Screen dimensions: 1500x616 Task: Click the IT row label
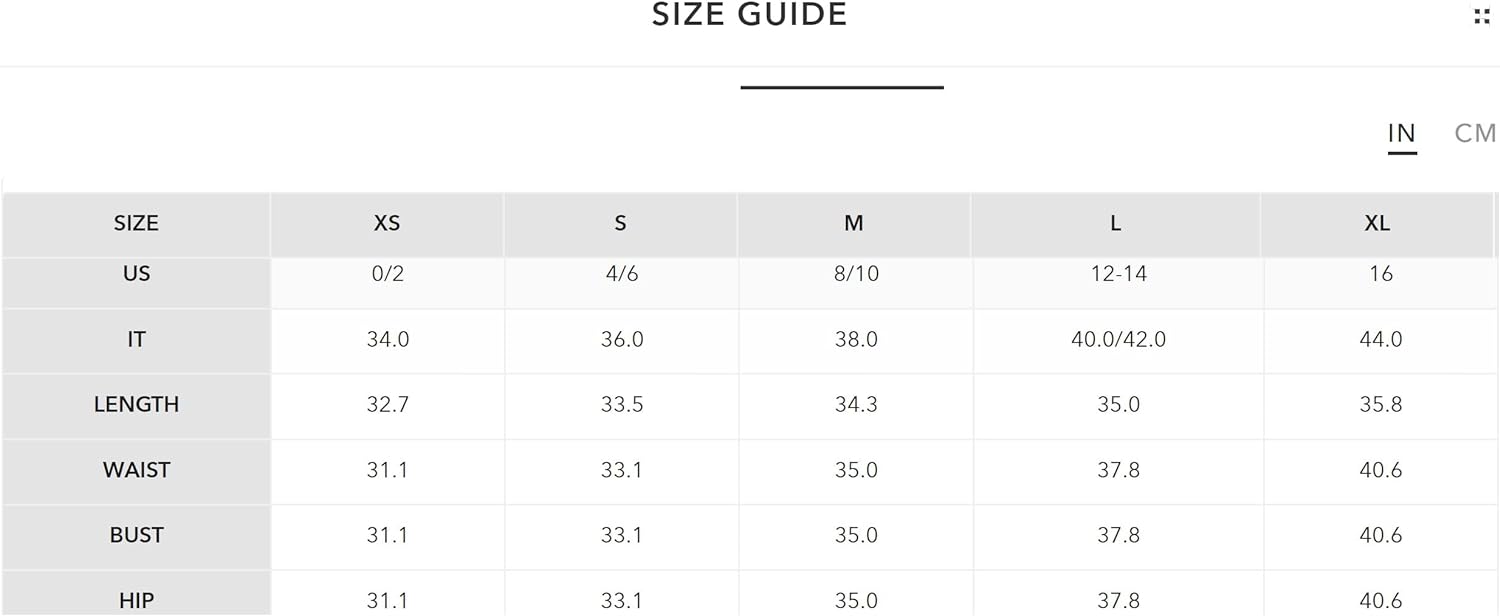pos(136,340)
